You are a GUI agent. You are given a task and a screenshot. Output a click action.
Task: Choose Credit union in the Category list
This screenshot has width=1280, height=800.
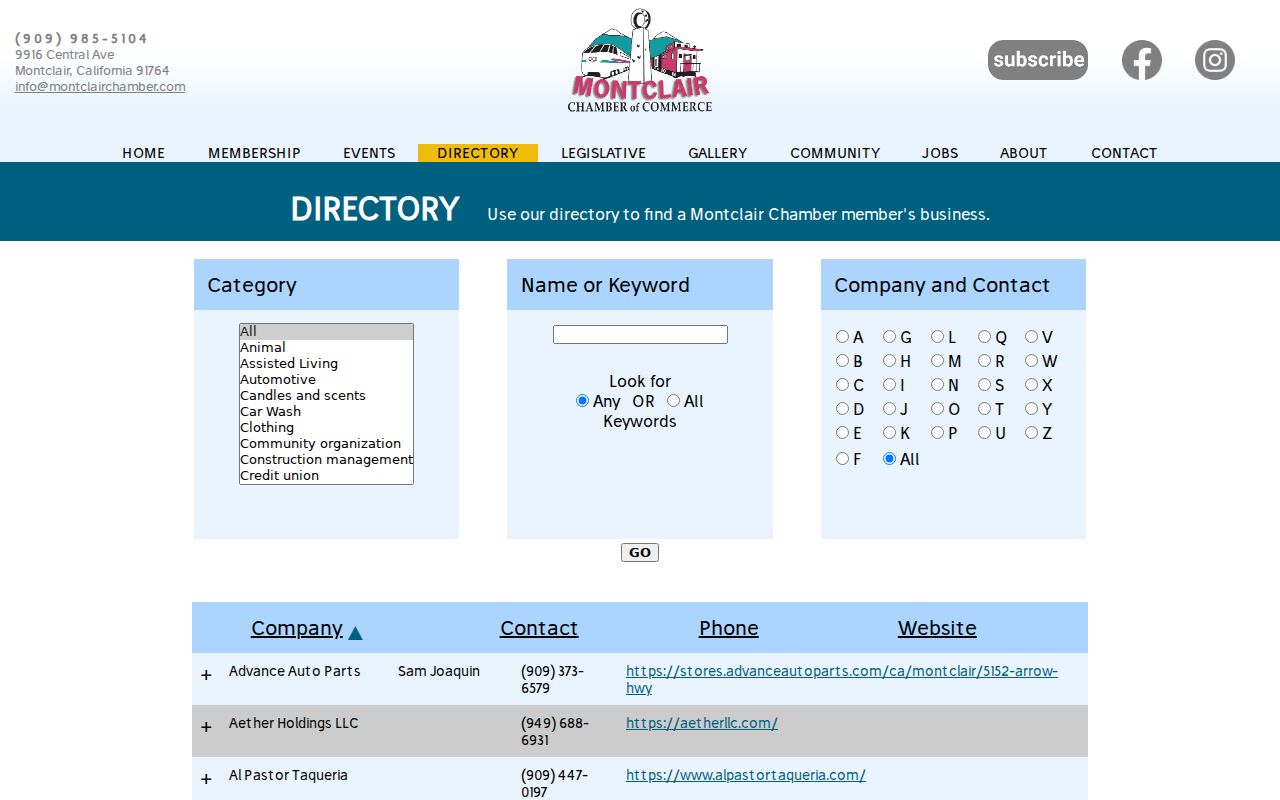[326, 476]
